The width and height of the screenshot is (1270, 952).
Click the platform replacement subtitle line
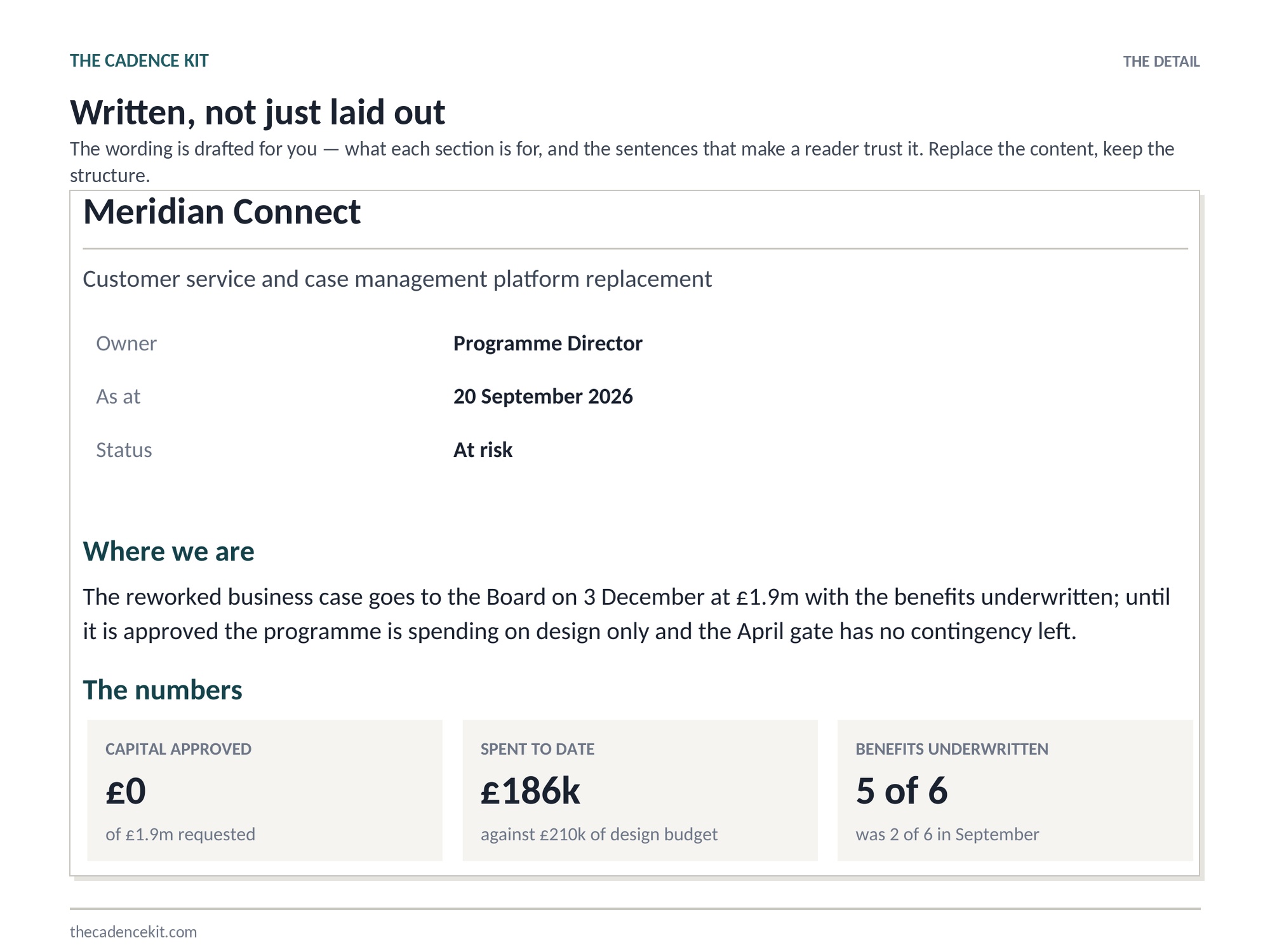click(398, 279)
